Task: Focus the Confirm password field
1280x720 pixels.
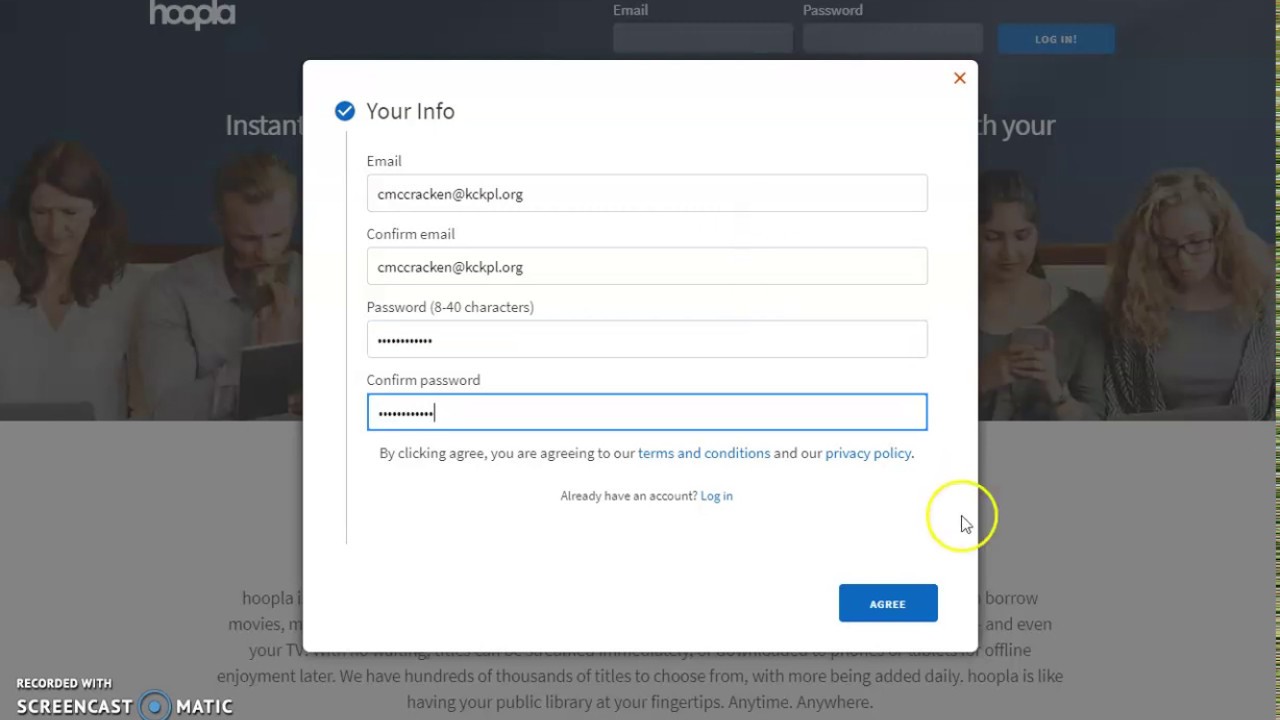Action: [x=647, y=413]
